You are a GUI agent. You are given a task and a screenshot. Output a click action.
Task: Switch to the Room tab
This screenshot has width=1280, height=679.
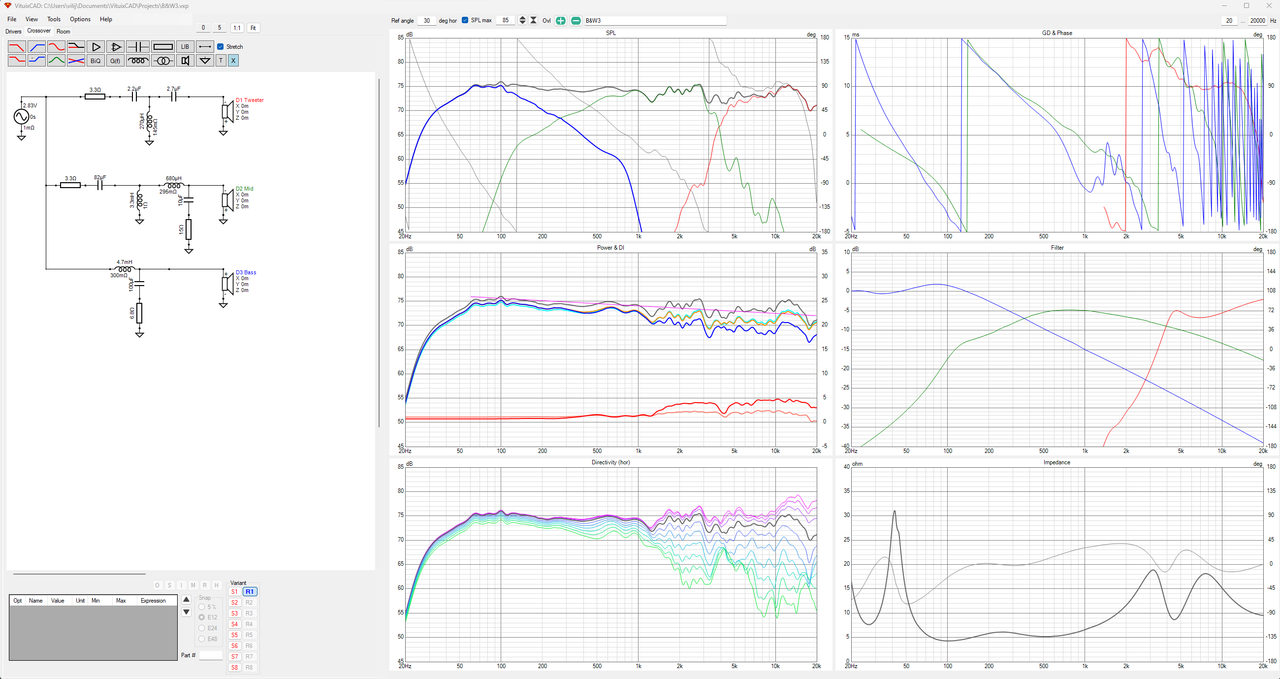(63, 31)
